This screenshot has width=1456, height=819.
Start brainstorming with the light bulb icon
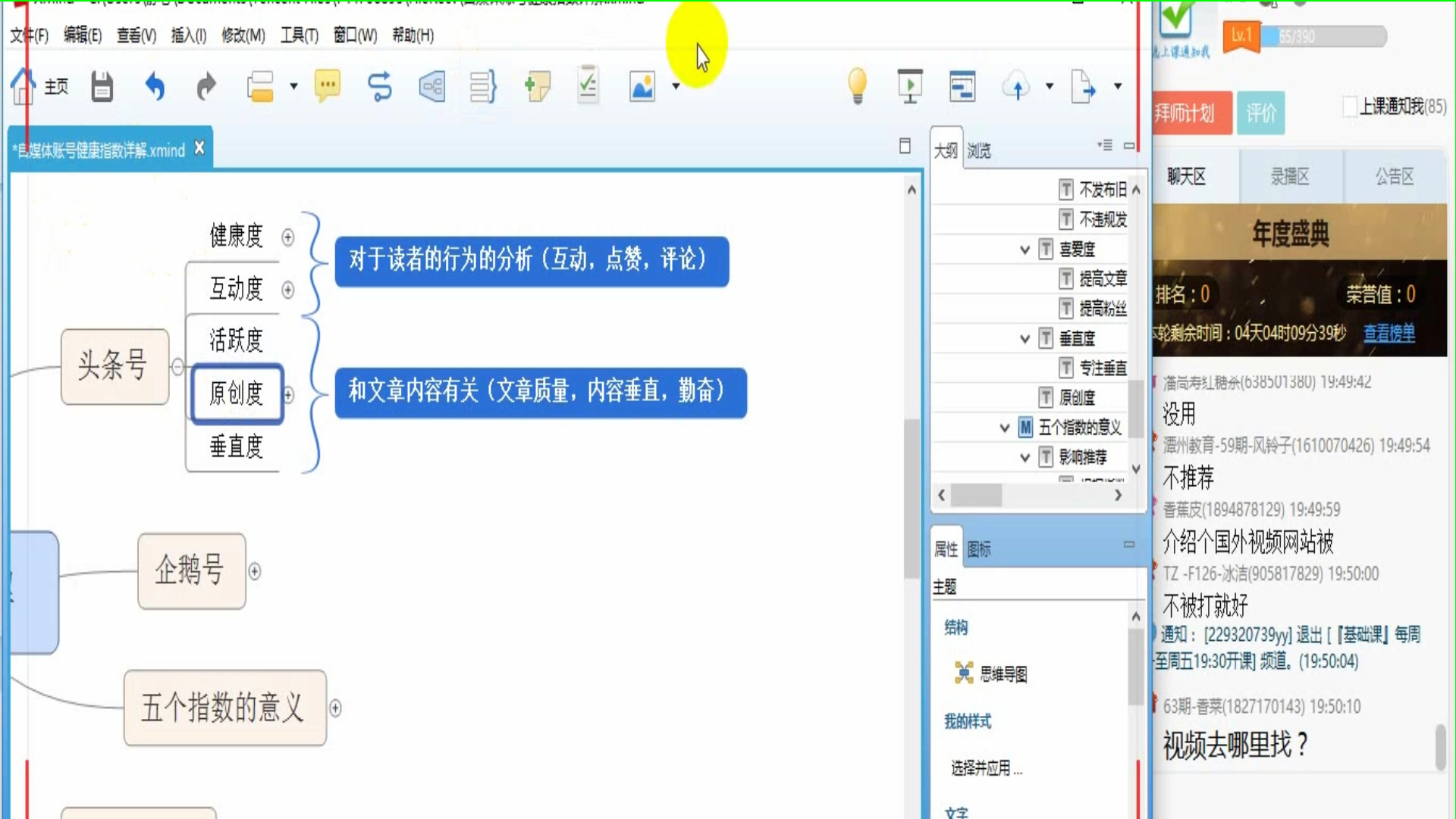858,86
